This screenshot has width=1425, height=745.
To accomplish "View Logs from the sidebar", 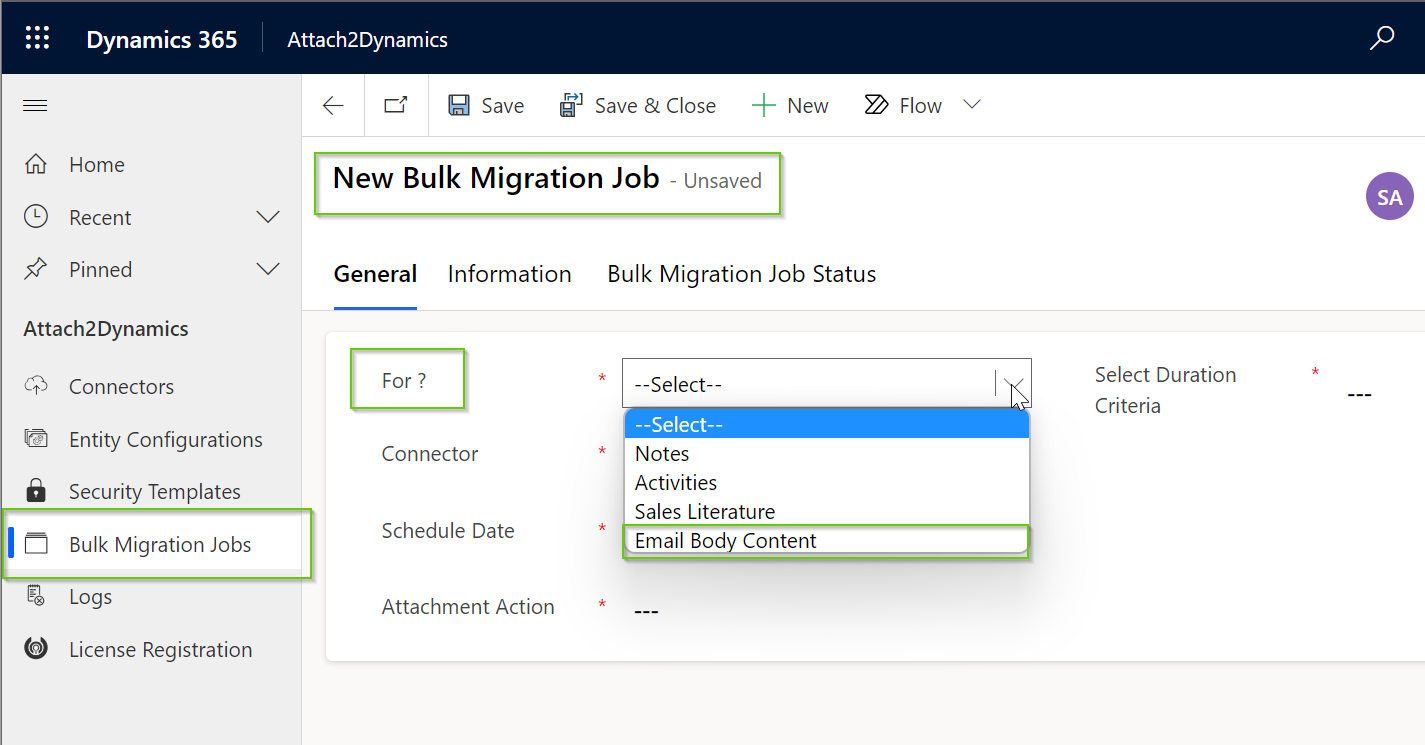I will click(x=89, y=596).
